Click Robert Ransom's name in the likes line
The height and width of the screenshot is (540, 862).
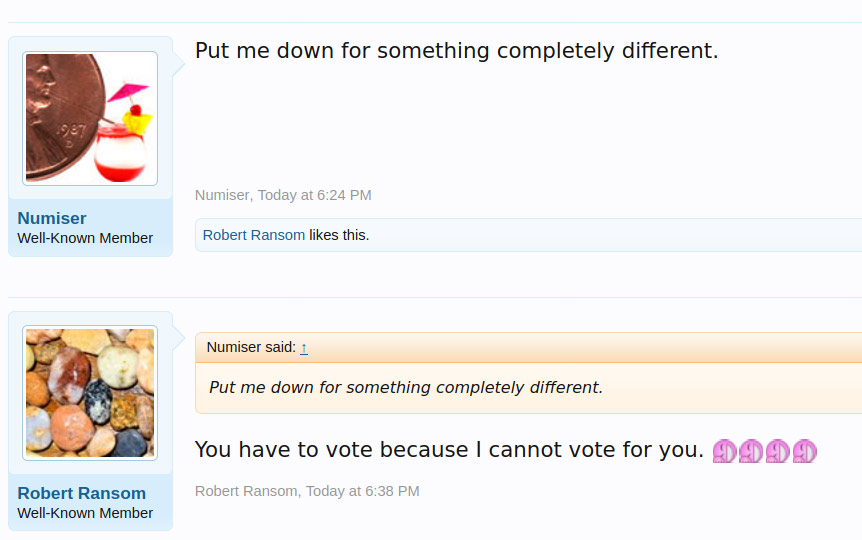pyautogui.click(x=254, y=235)
